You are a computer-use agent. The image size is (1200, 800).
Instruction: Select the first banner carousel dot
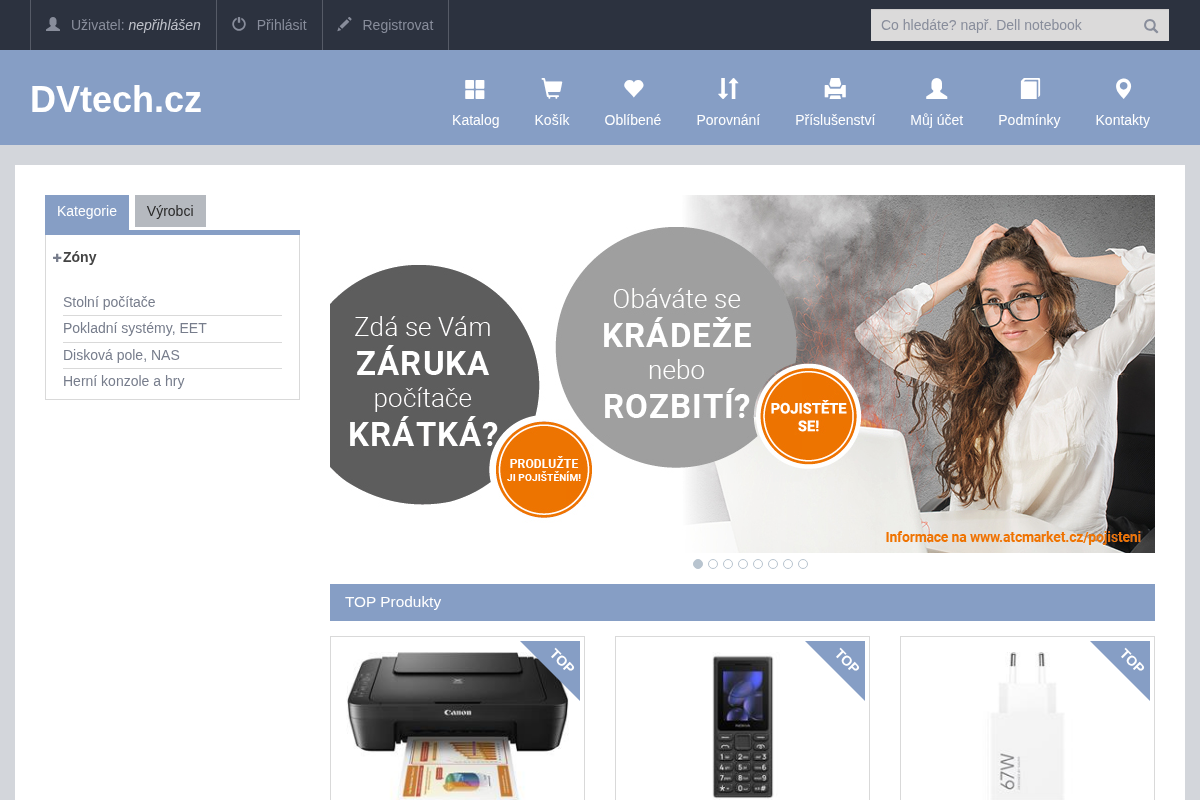click(698, 564)
